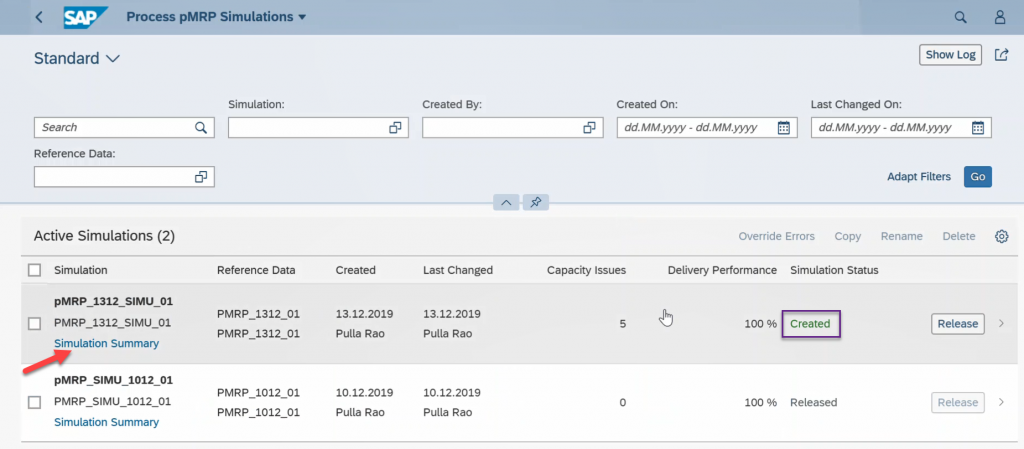Select the pMRP_SIMU_1012_01 row checkbox
Screen dimensions: 1024x449
35,403
